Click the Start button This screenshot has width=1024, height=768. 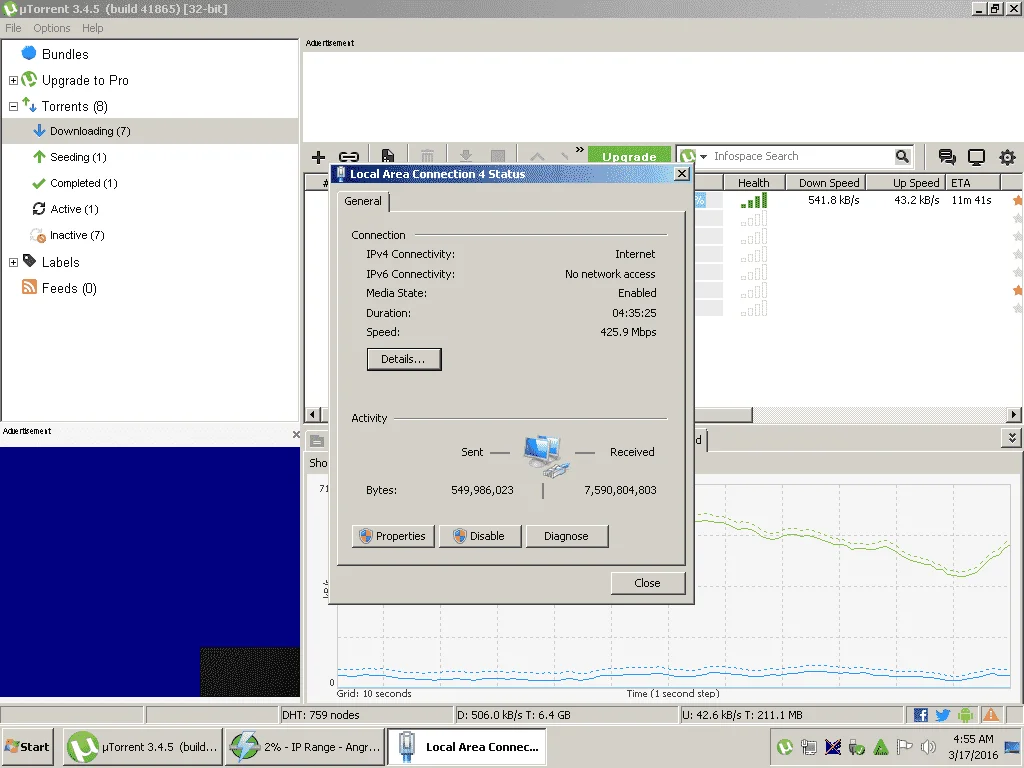27,746
